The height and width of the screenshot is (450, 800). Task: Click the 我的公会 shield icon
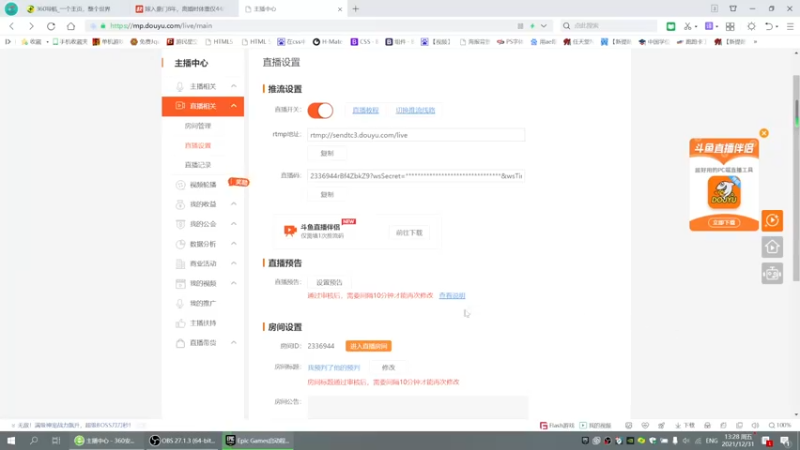pyautogui.click(x=180, y=224)
